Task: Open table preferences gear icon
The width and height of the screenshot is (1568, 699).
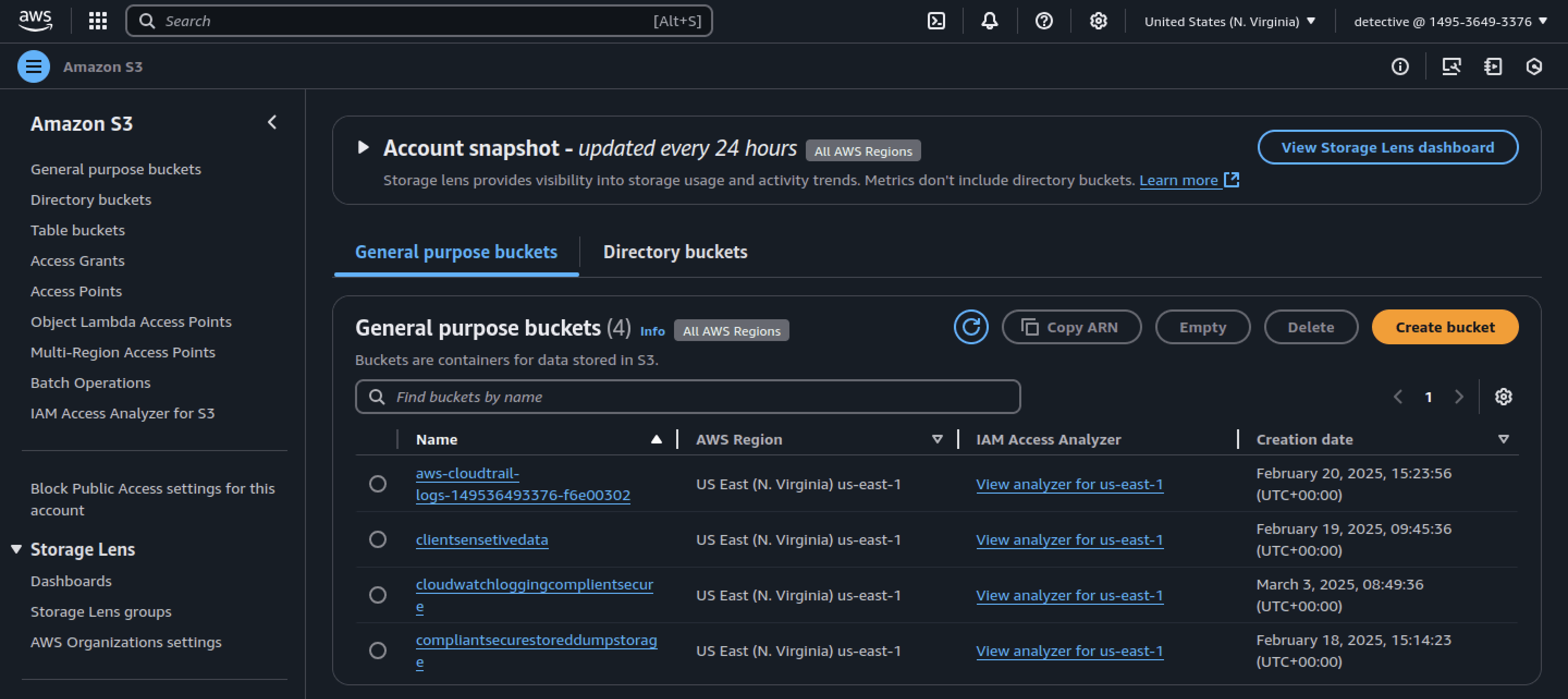Action: click(1503, 397)
